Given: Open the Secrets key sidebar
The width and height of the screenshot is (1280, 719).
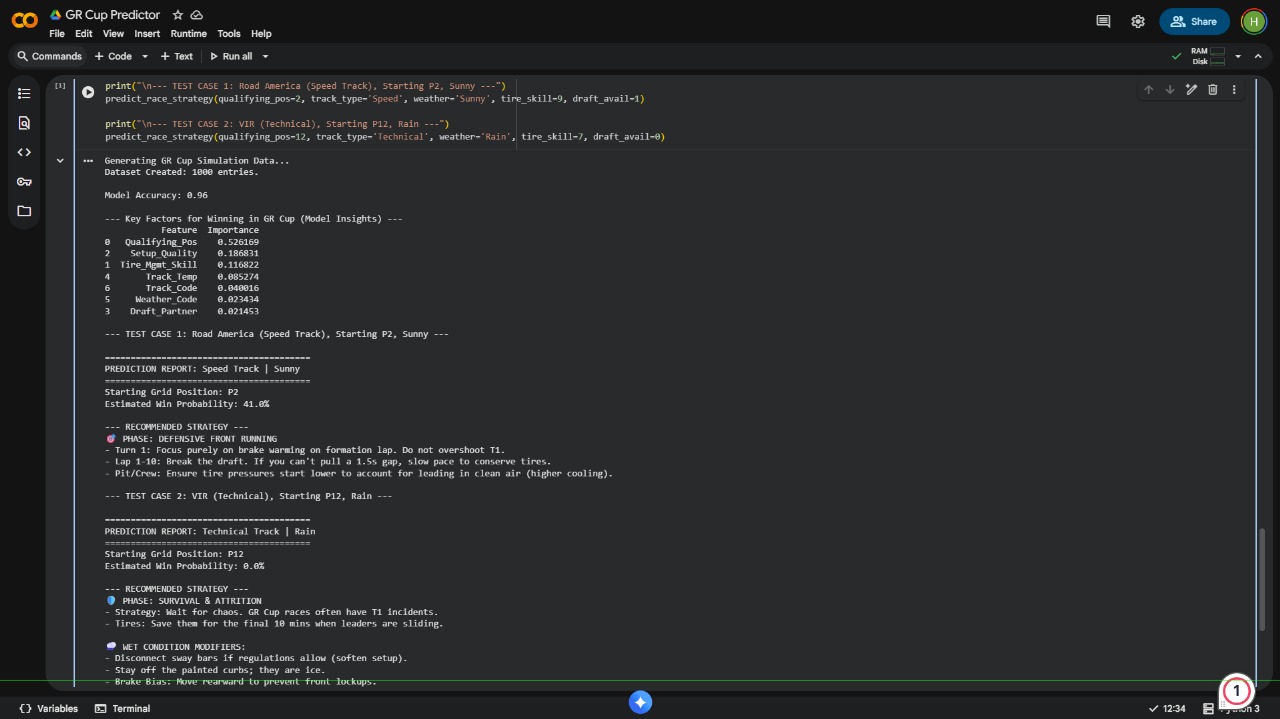Looking at the screenshot, I should point(24,181).
